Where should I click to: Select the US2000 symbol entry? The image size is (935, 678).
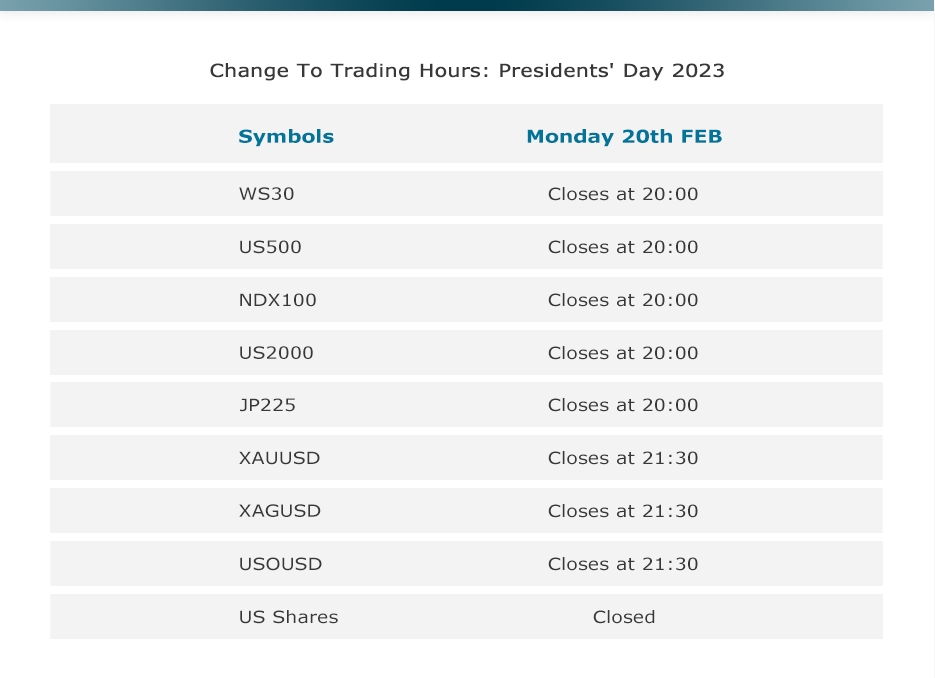coord(276,353)
